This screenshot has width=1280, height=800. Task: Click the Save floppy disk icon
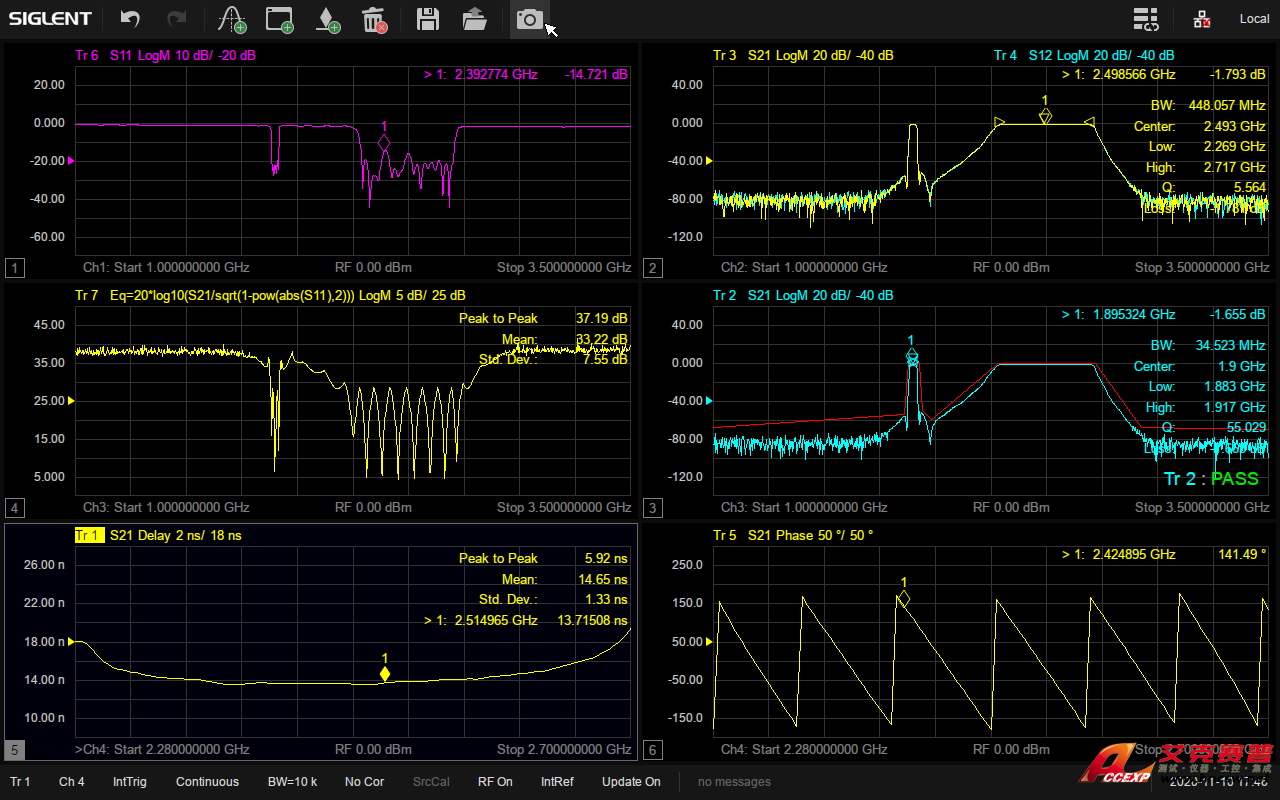tap(428, 19)
